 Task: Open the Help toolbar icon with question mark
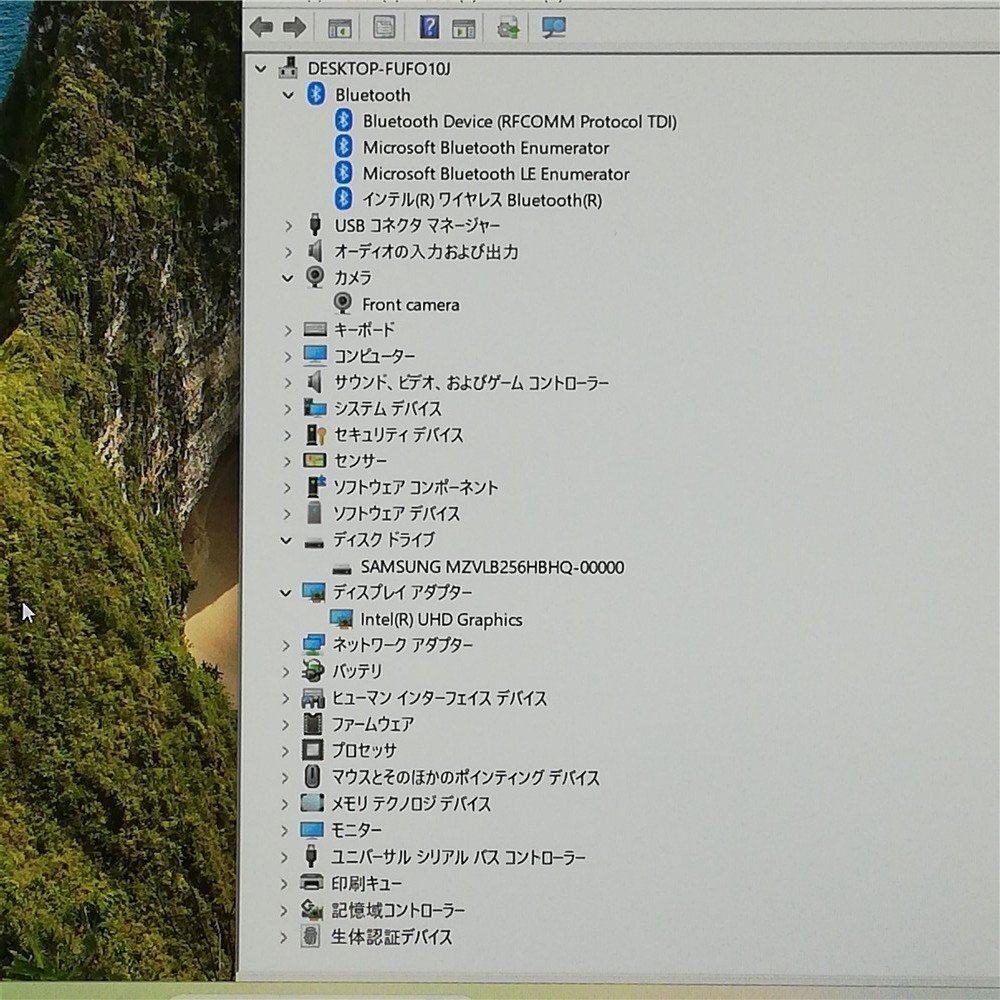pyautogui.click(x=429, y=27)
